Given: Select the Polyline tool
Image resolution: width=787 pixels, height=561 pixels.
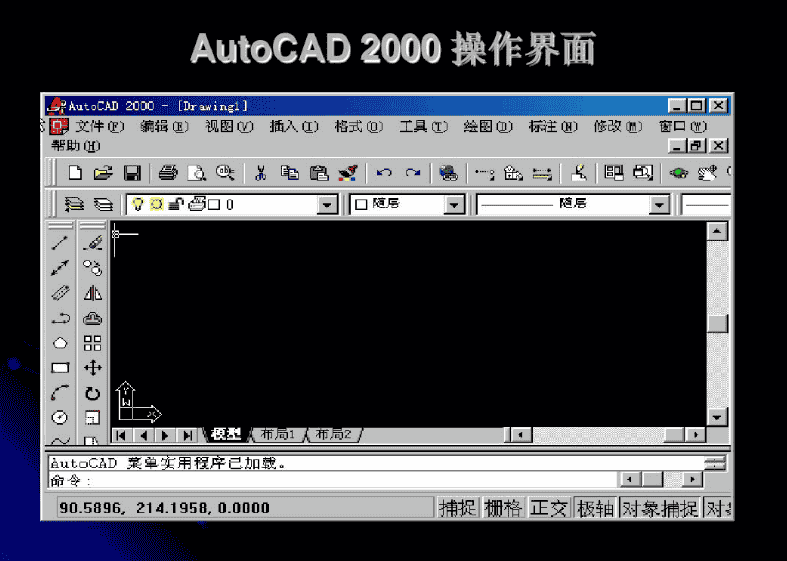Looking at the screenshot, I should pyautogui.click(x=60, y=318).
